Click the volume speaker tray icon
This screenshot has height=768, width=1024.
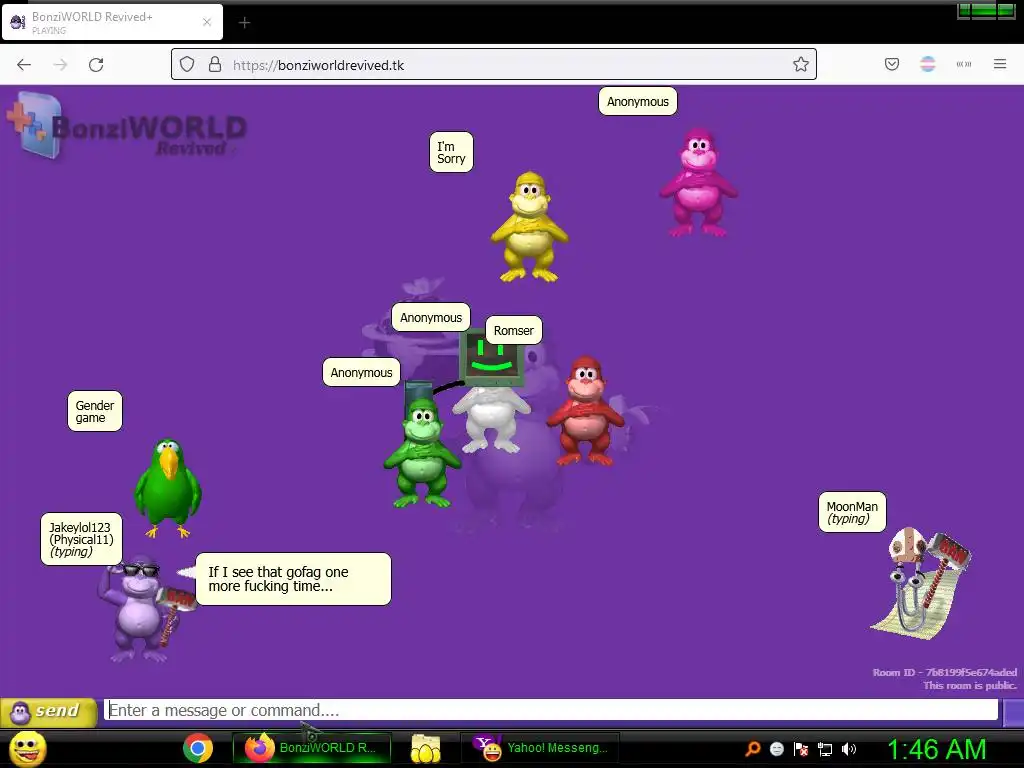849,749
